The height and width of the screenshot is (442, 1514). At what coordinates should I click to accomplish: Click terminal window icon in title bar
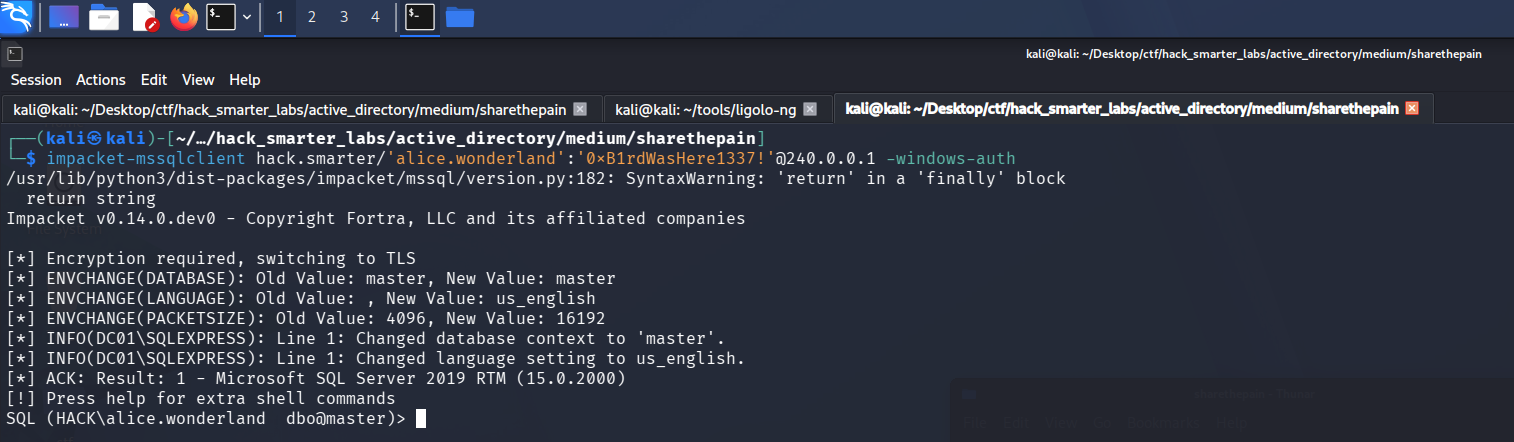[14, 54]
